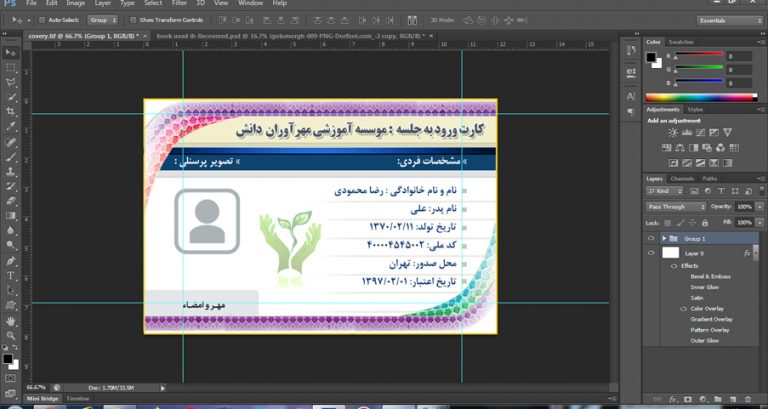This screenshot has height=409, width=768.
Task: Add a Gradient Map adjustment
Action: [x=727, y=163]
